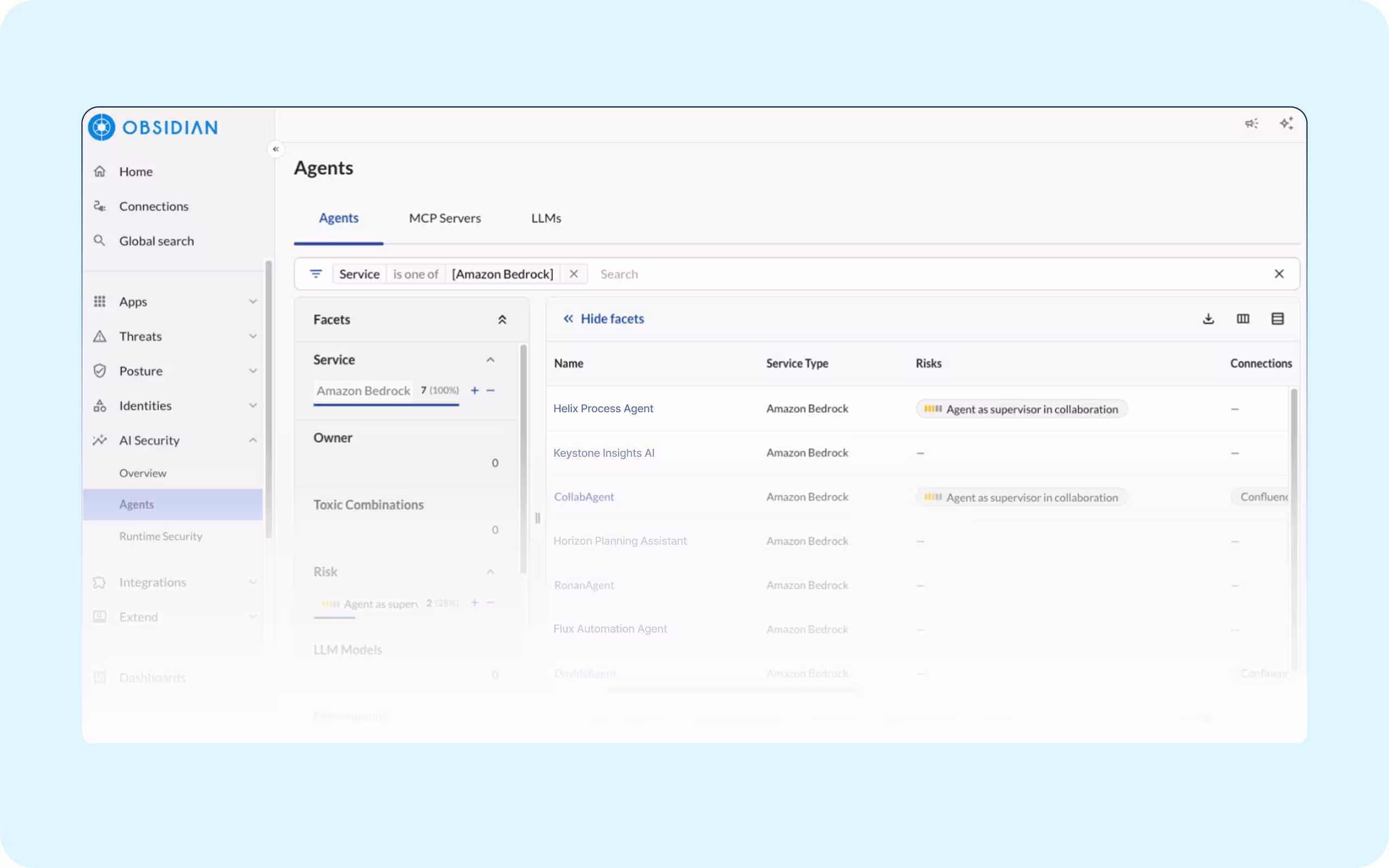Click the announcements megaphone icon

pyautogui.click(x=1251, y=124)
